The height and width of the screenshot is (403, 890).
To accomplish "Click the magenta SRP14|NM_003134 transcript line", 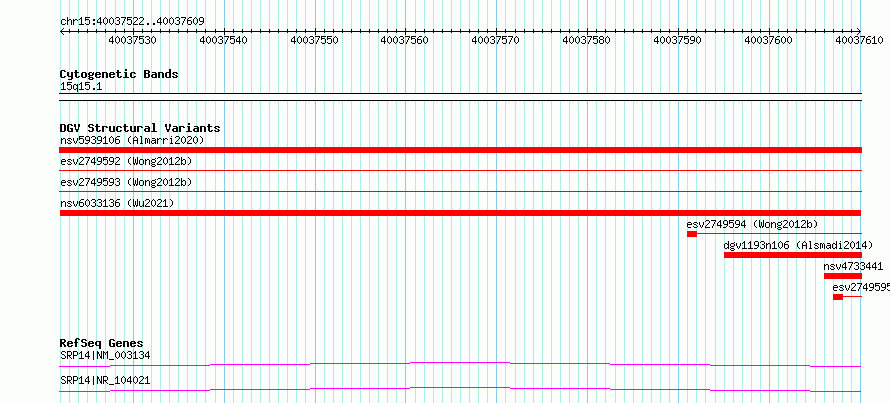I will tap(461, 364).
